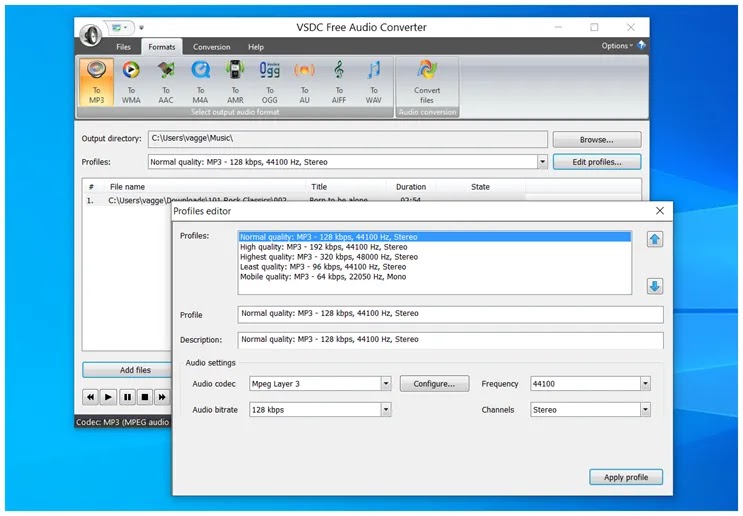Expand the main window Profiles dropdown
Screen dimensions: 743x516
pyautogui.click(x=543, y=162)
